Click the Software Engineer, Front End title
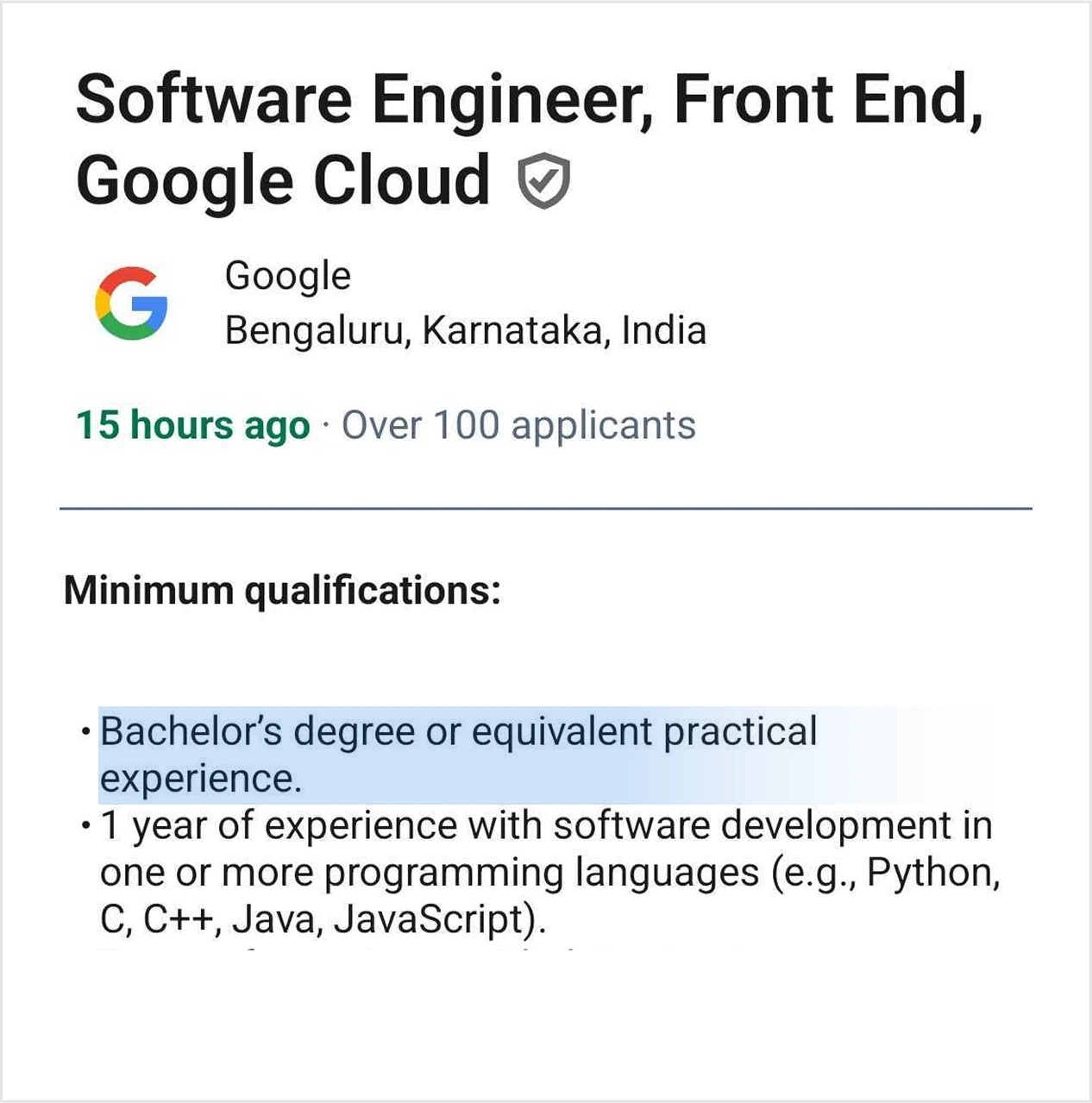 click(x=528, y=99)
